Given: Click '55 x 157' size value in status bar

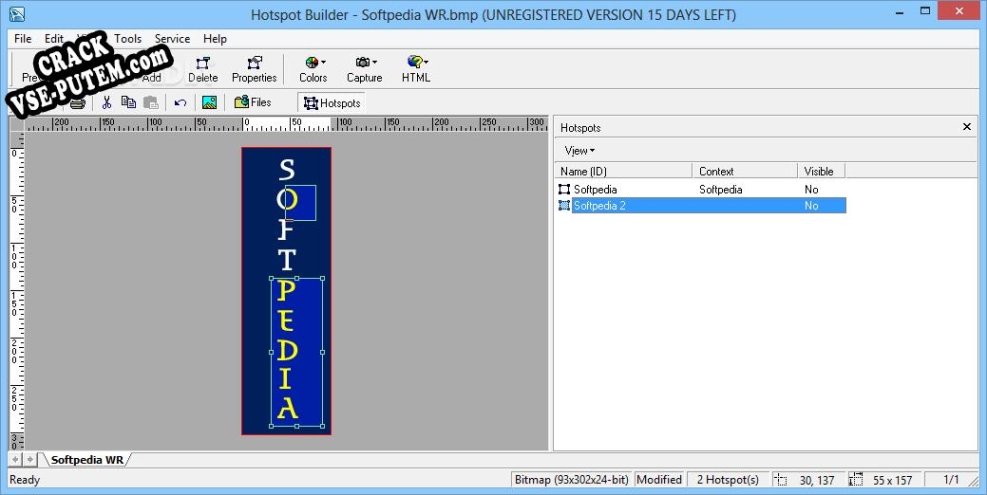Looking at the screenshot, I should click(892, 480).
